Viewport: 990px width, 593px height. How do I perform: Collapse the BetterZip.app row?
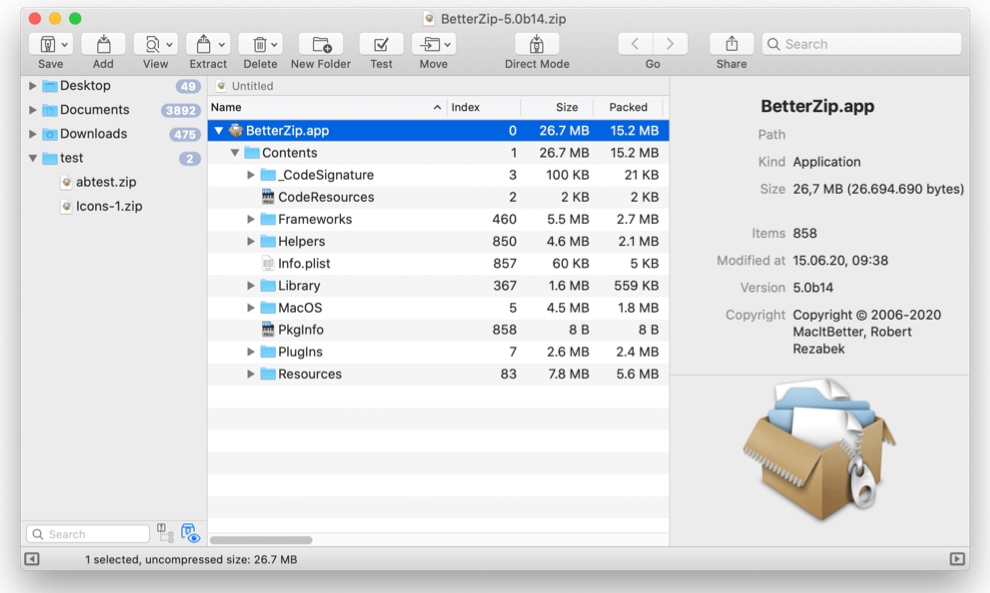pos(218,131)
